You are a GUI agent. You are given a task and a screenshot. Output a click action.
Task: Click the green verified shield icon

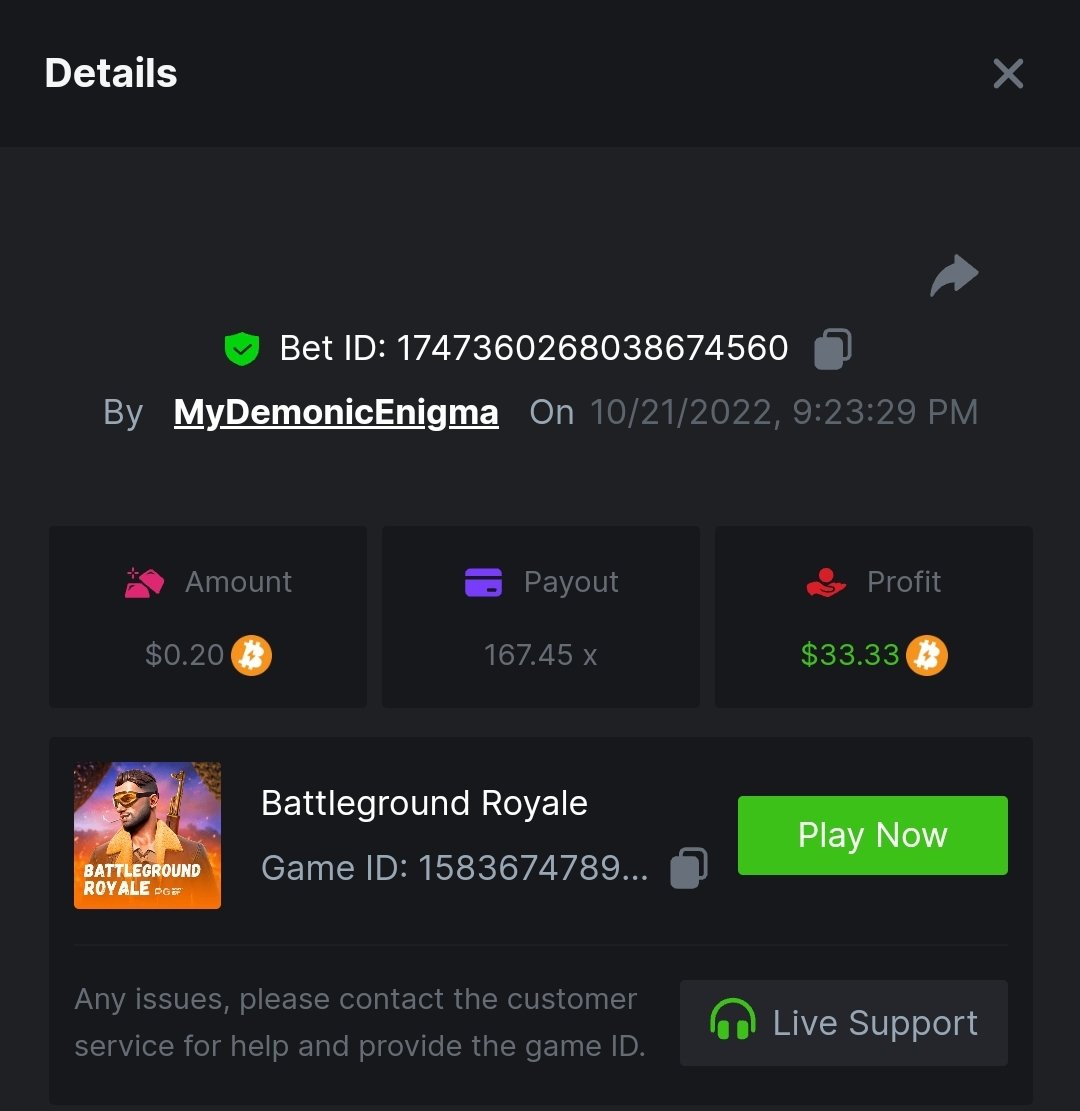pos(241,349)
